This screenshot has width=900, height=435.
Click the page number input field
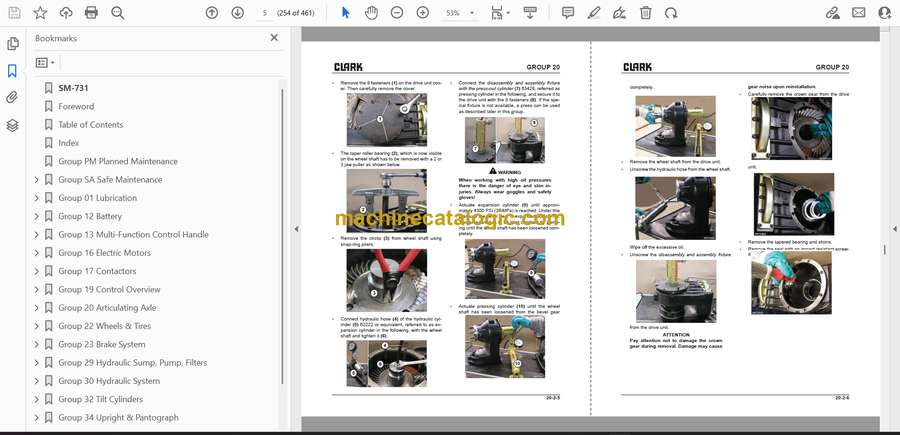(265, 13)
